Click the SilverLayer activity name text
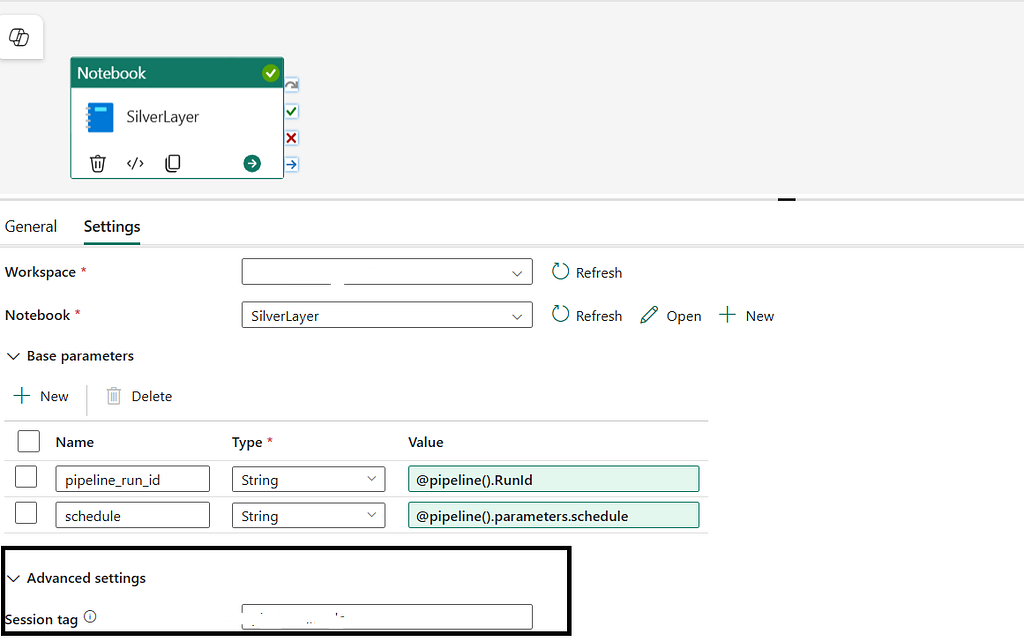1024x640 pixels. [163, 117]
